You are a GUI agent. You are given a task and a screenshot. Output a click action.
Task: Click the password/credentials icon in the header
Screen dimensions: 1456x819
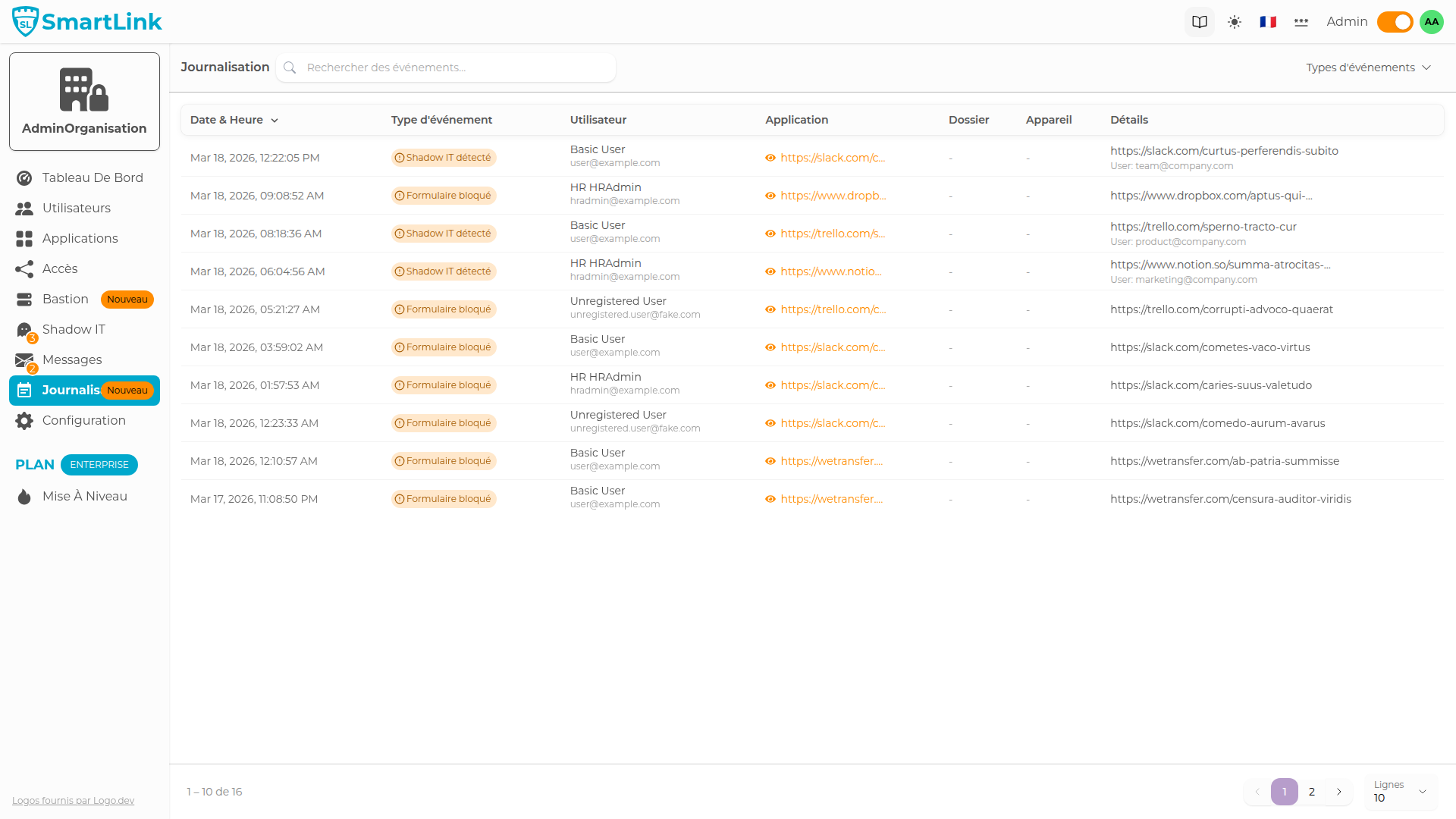pyautogui.click(x=1301, y=21)
